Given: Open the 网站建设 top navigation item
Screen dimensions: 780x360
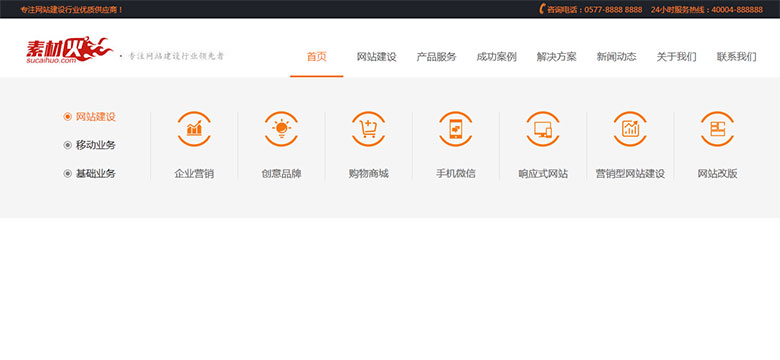Looking at the screenshot, I should 377,57.
